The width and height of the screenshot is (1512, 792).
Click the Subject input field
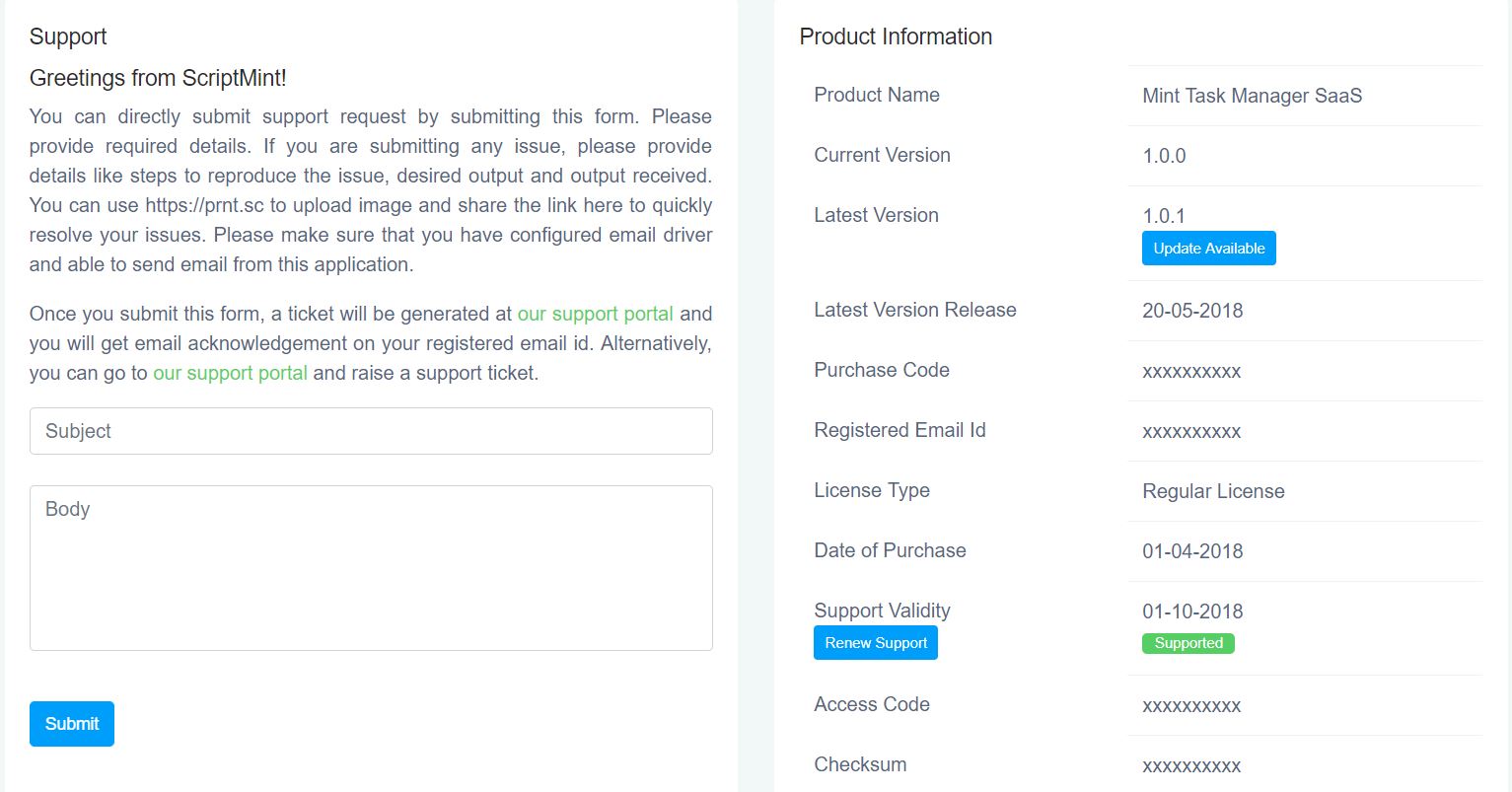tap(371, 431)
